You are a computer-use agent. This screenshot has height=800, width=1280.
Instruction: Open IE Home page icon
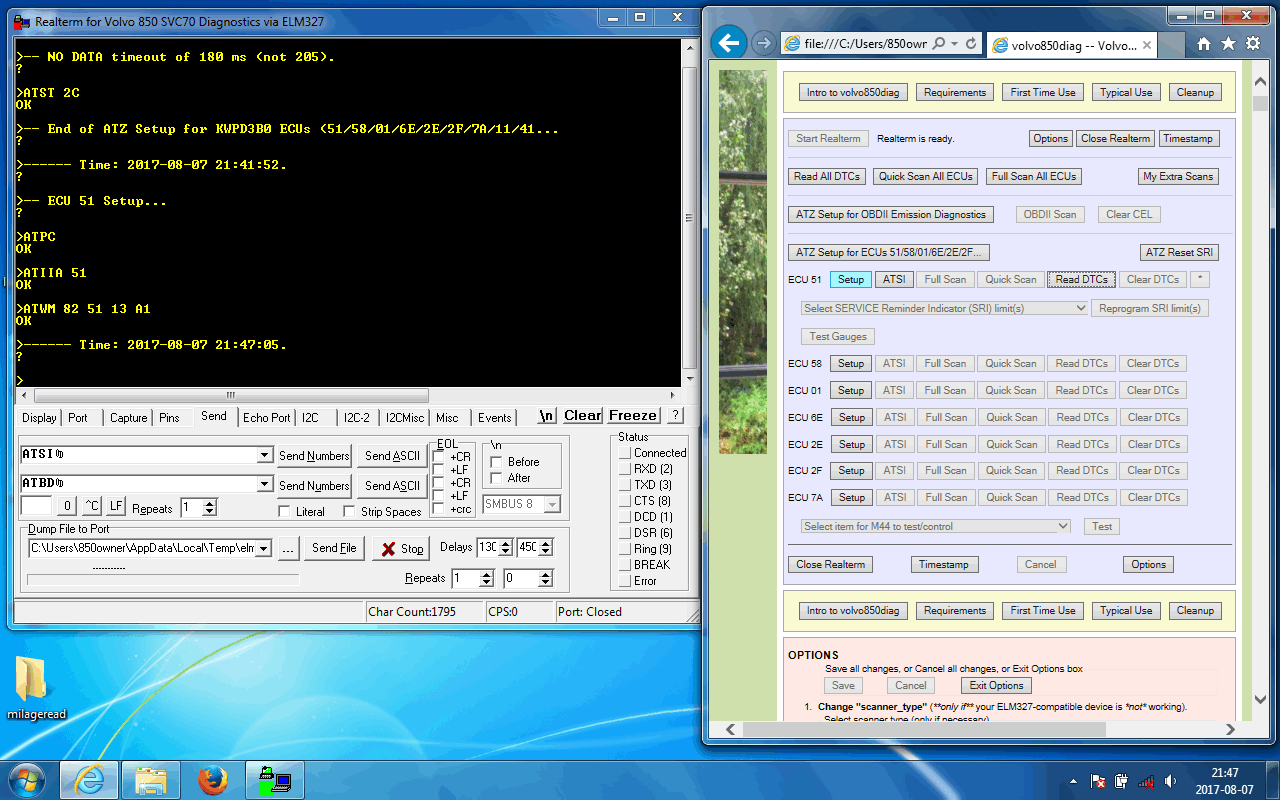pyautogui.click(x=1205, y=44)
